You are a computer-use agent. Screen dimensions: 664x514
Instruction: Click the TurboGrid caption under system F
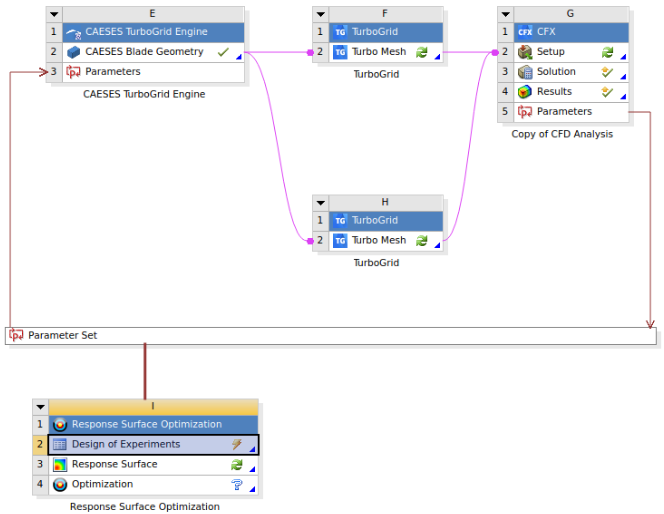(x=376, y=75)
